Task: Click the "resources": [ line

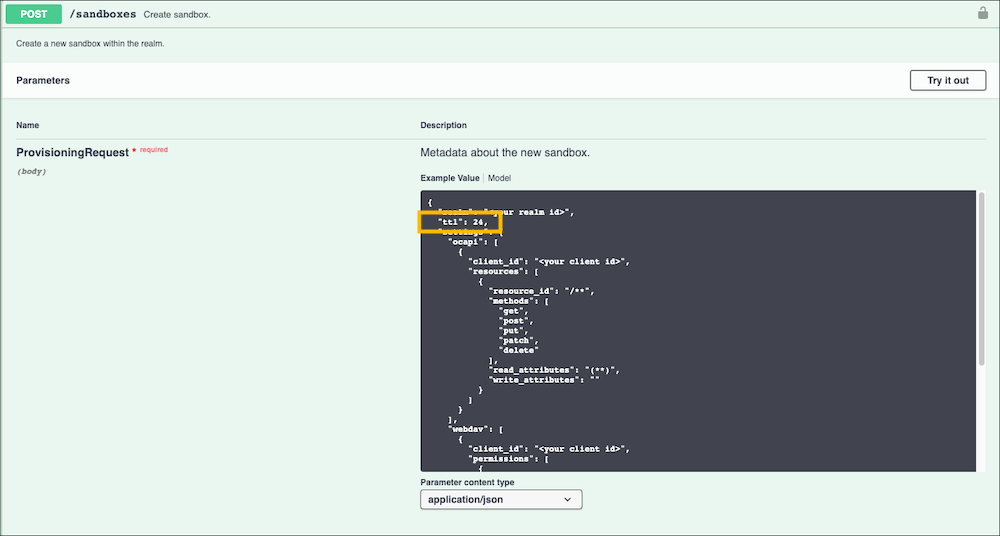Action: point(504,271)
